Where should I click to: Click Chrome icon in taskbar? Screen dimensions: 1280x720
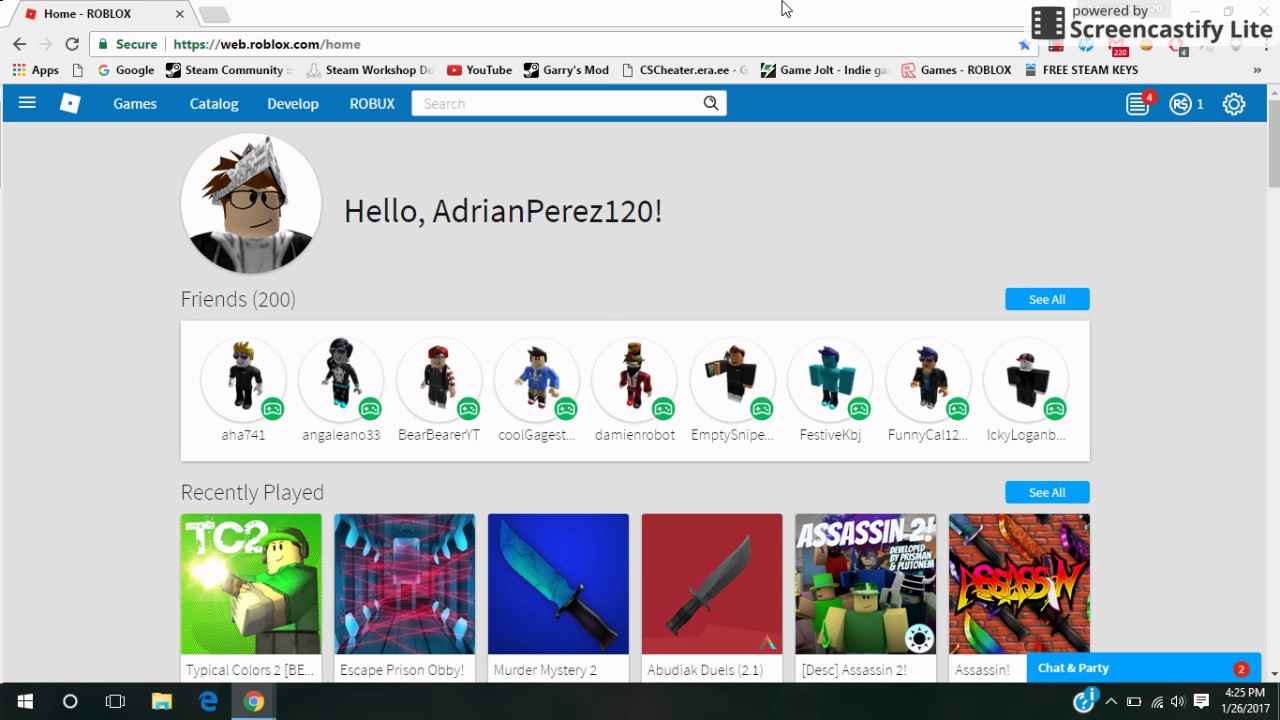(x=254, y=702)
